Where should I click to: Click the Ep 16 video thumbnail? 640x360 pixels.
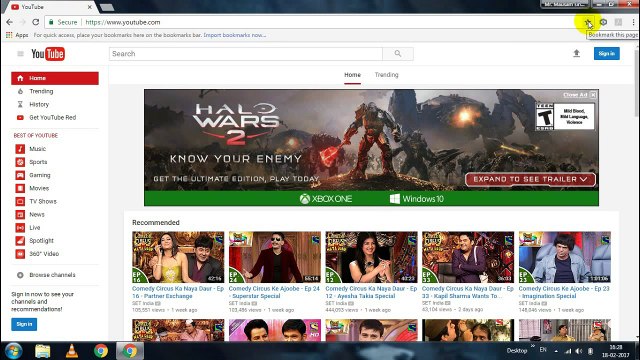pyautogui.click(x=178, y=257)
